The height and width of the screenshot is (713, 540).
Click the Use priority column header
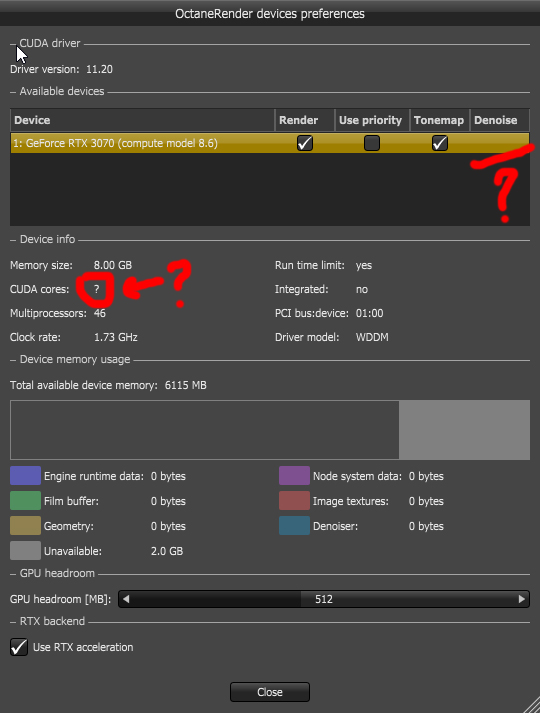click(372, 120)
